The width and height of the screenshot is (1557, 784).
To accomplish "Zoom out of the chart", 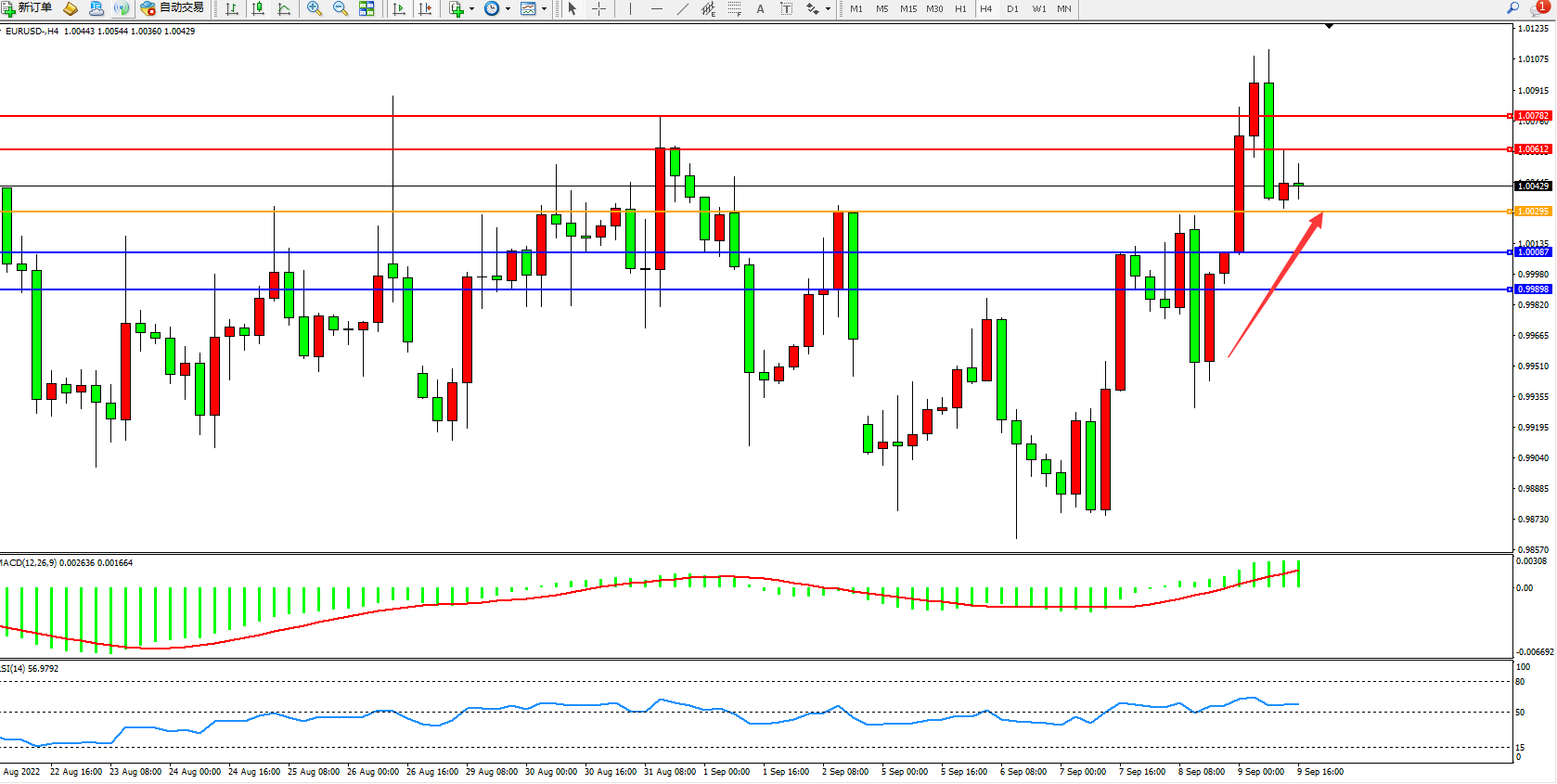I will coord(341,8).
